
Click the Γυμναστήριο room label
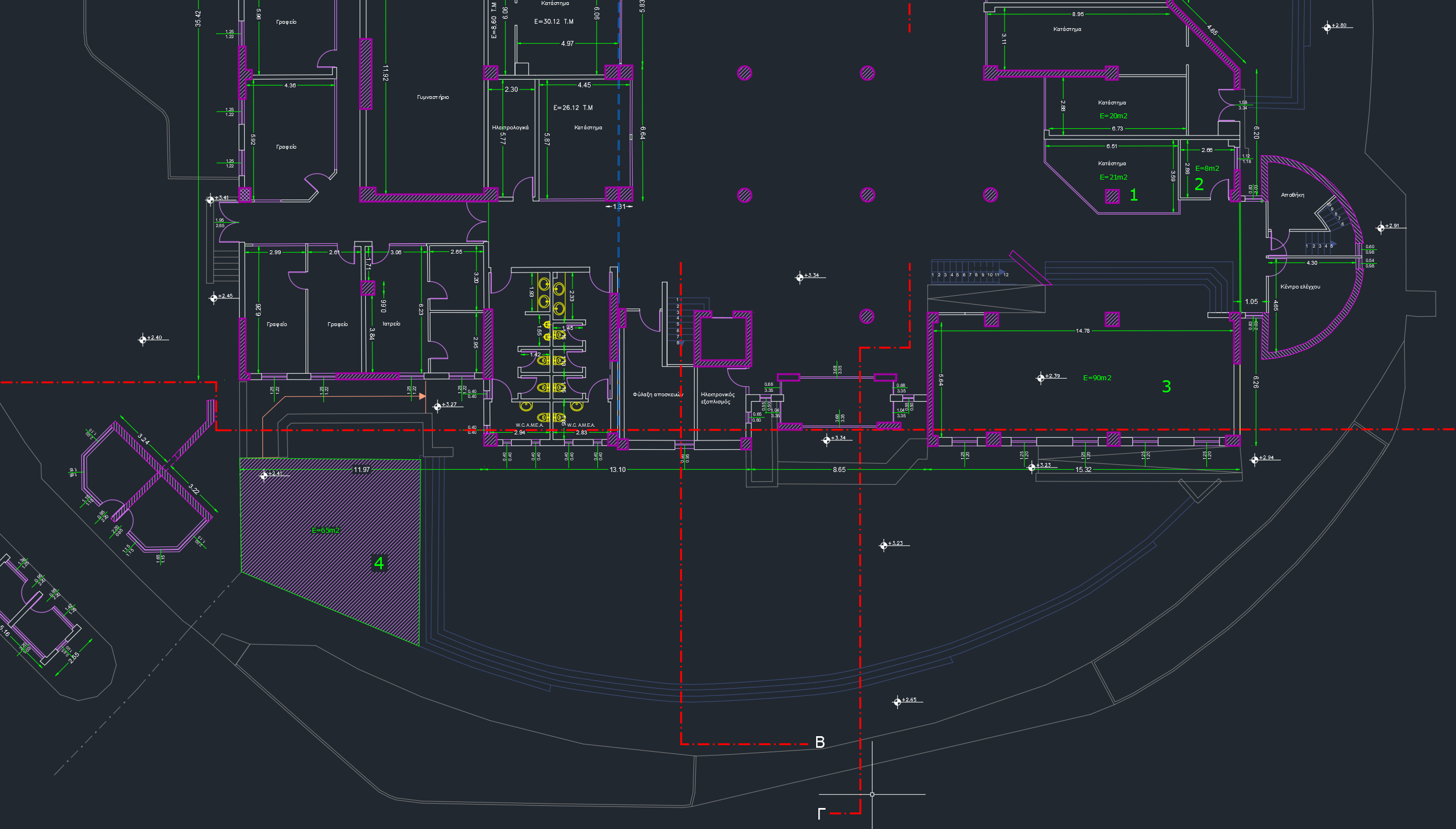433,97
